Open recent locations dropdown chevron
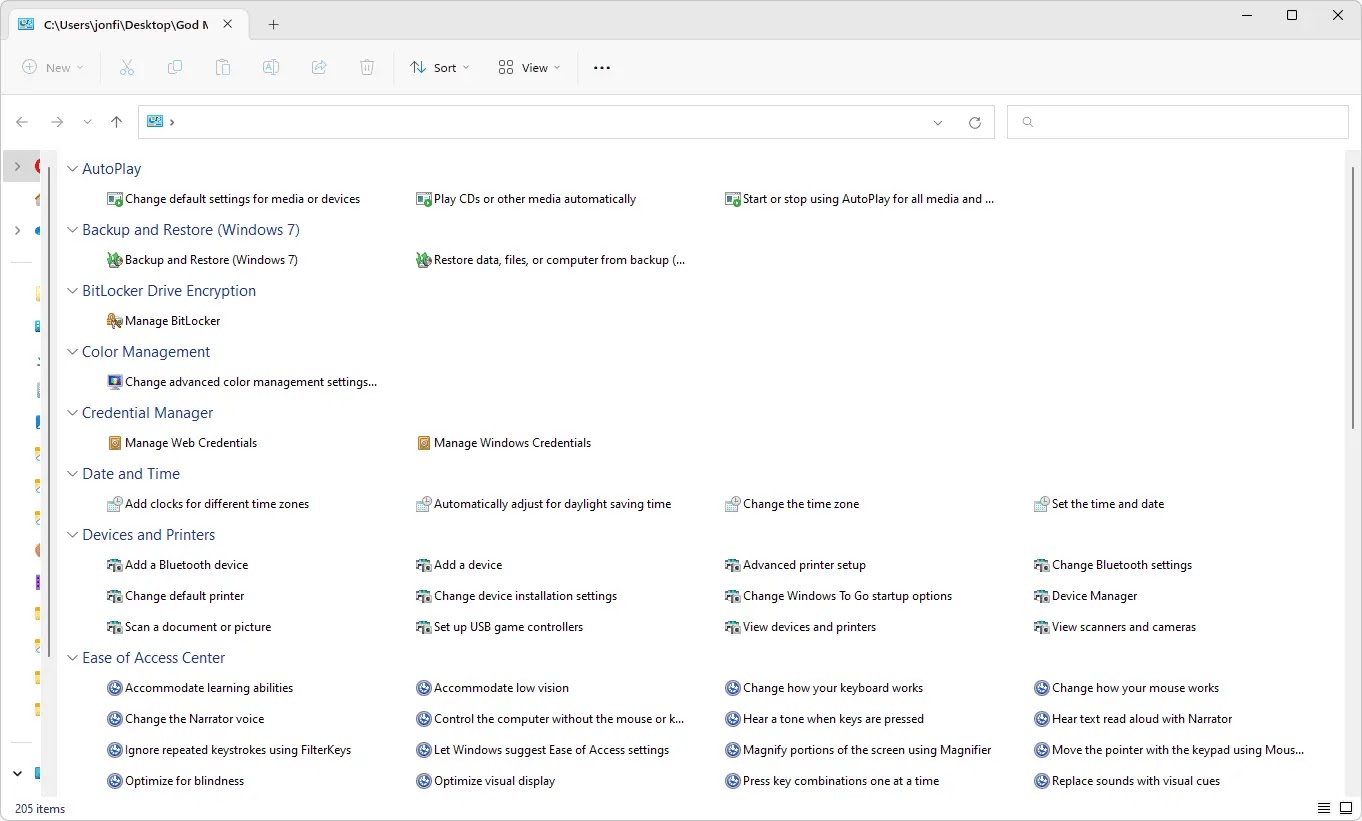 87,122
